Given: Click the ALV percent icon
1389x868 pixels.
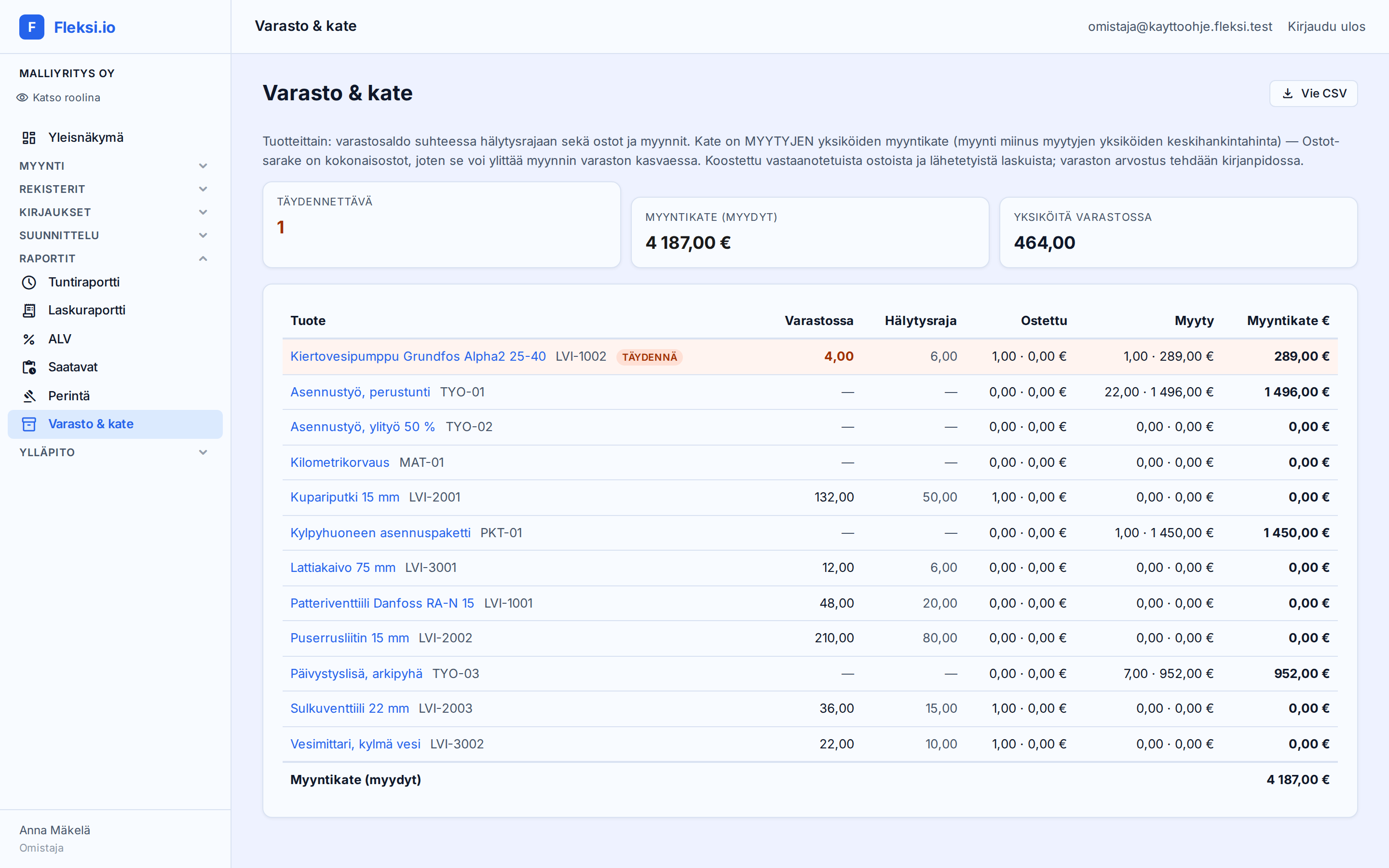Looking at the screenshot, I should 29,339.
